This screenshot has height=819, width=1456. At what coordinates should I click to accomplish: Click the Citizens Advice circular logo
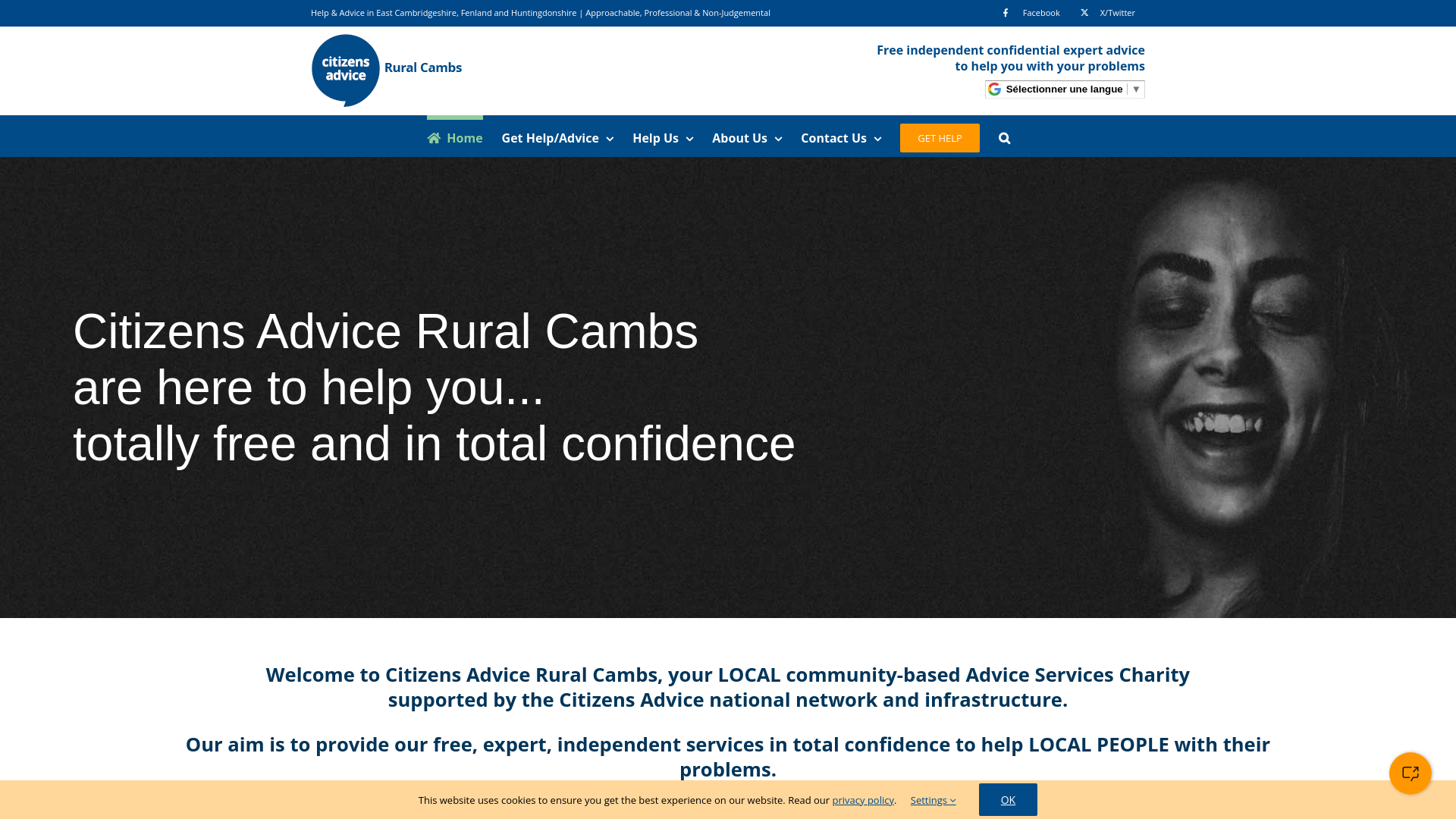coord(346,71)
